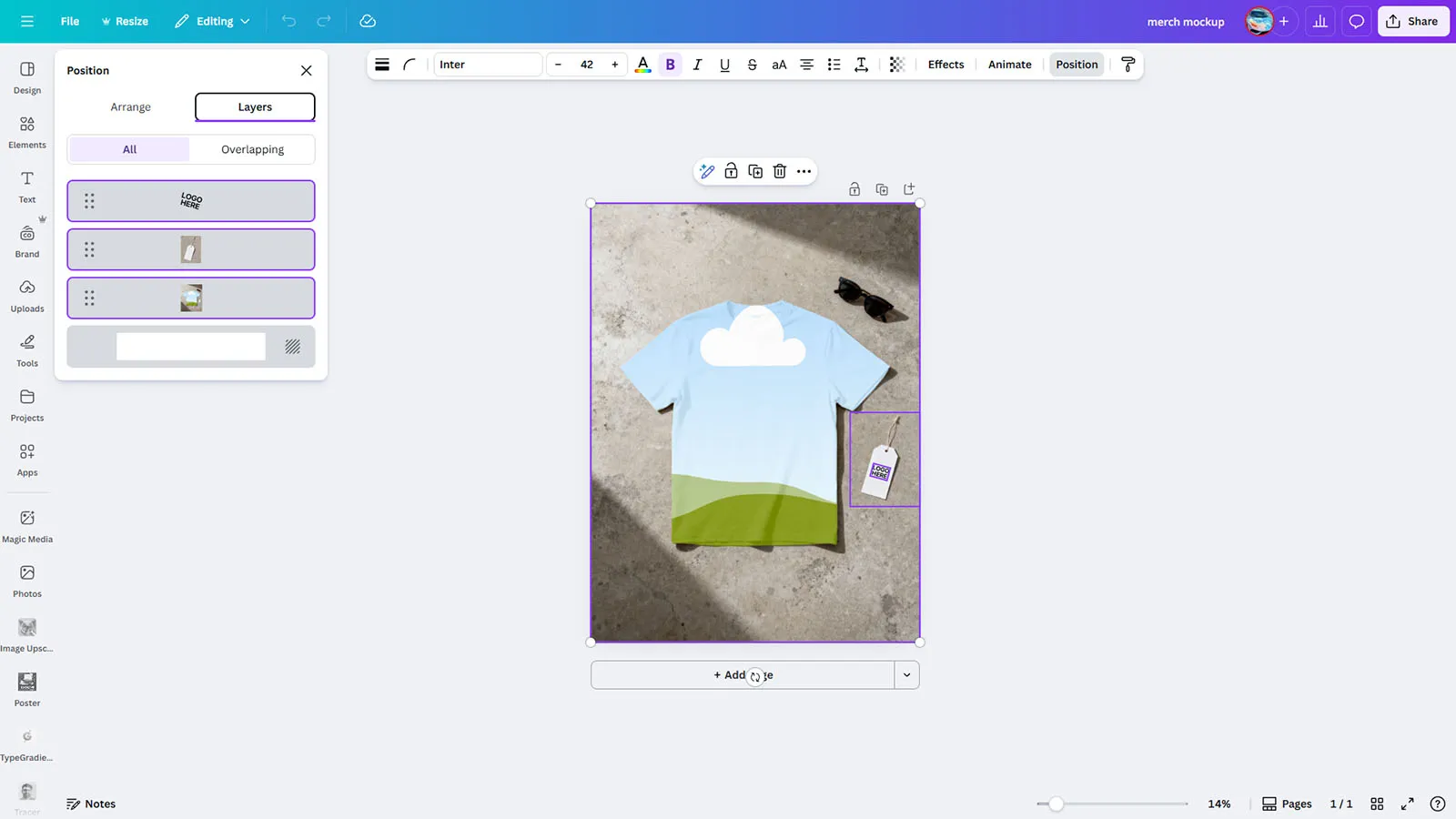
Task: Open the Uploads sidebar panel
Action: (27, 295)
